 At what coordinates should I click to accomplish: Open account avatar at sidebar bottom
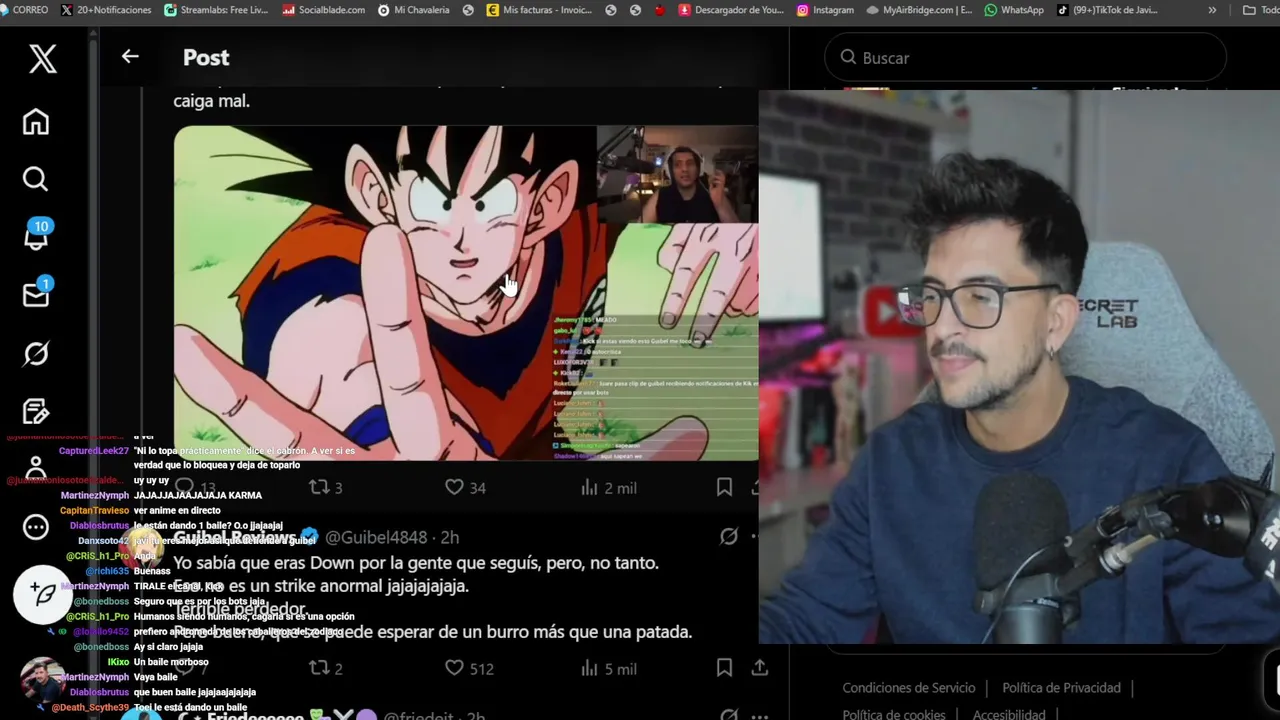(43, 680)
